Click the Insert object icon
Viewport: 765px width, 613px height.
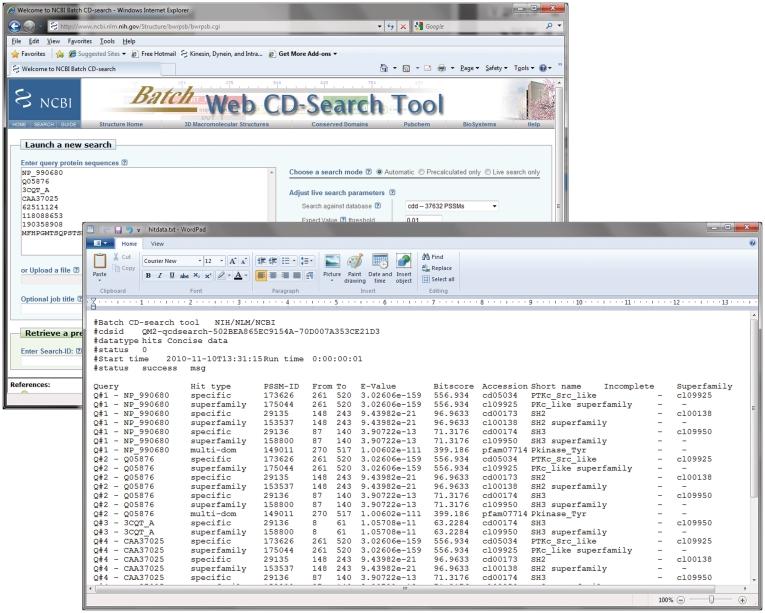404,266
